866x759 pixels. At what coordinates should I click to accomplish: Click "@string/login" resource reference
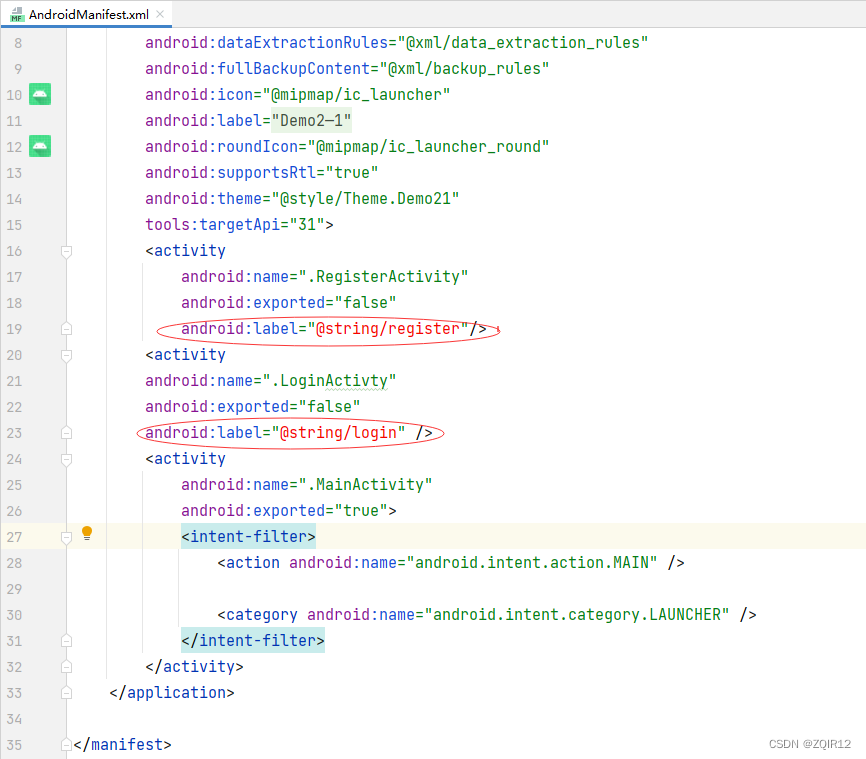339,433
